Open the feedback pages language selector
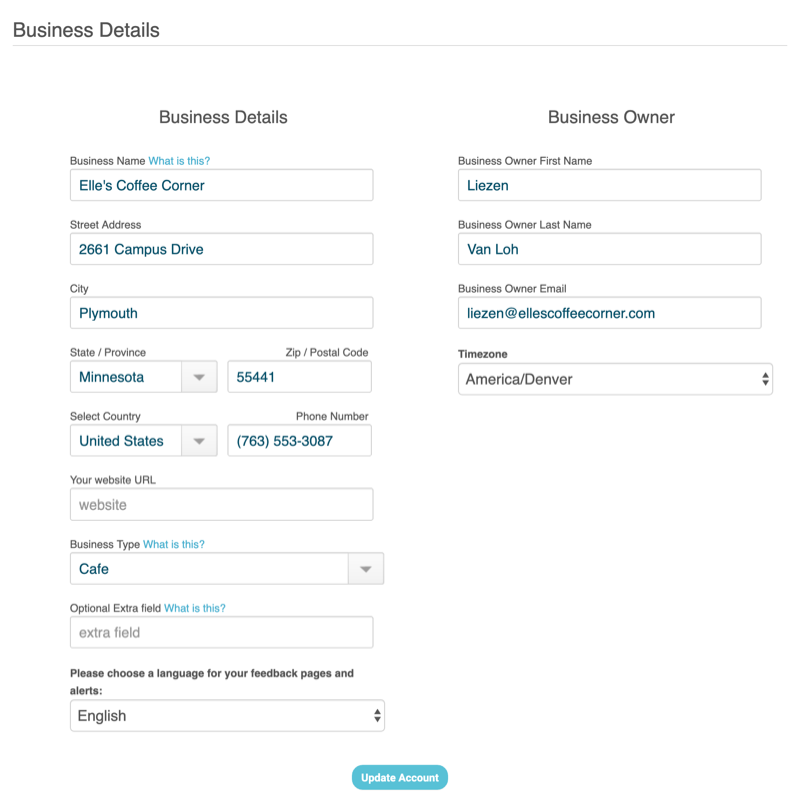This screenshot has width=800, height=805. pos(227,716)
